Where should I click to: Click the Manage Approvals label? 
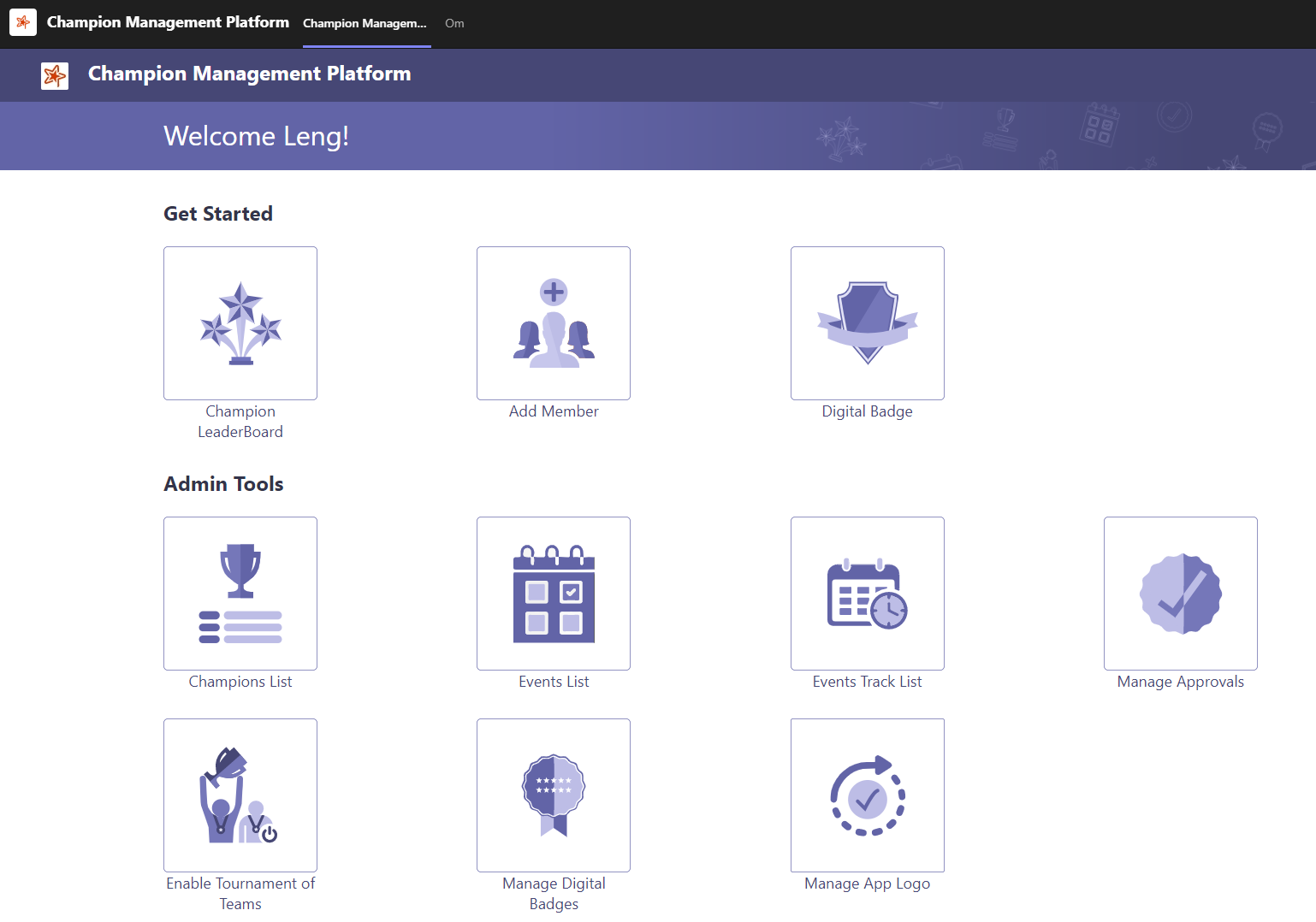[x=1180, y=681]
